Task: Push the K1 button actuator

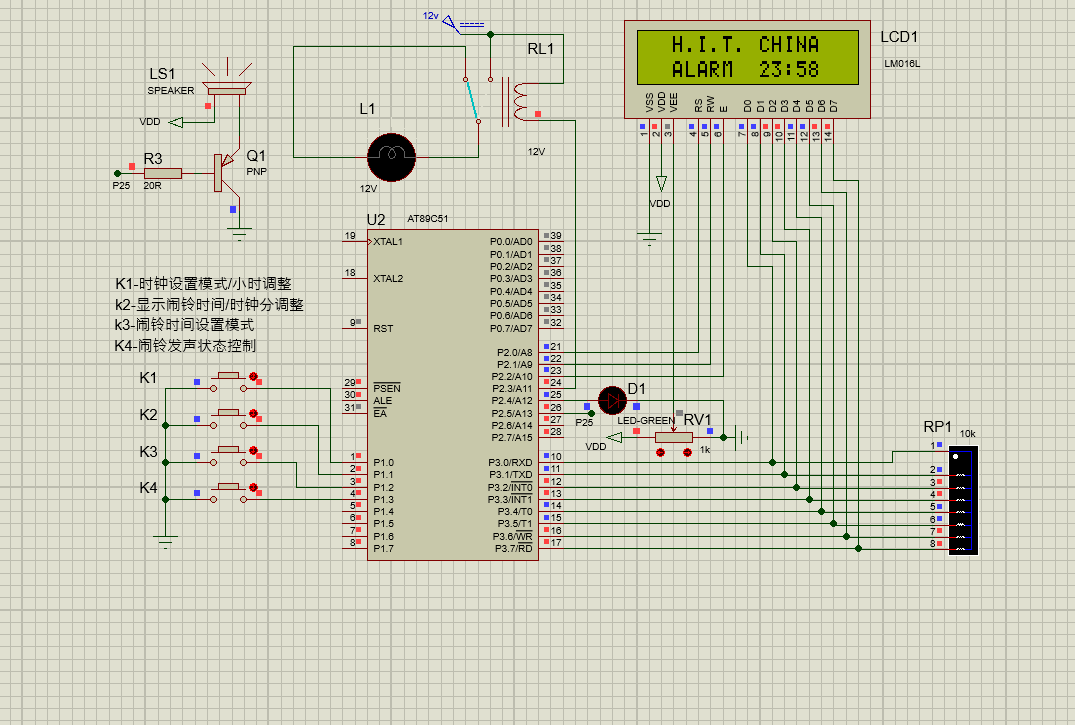Action: click(x=228, y=375)
